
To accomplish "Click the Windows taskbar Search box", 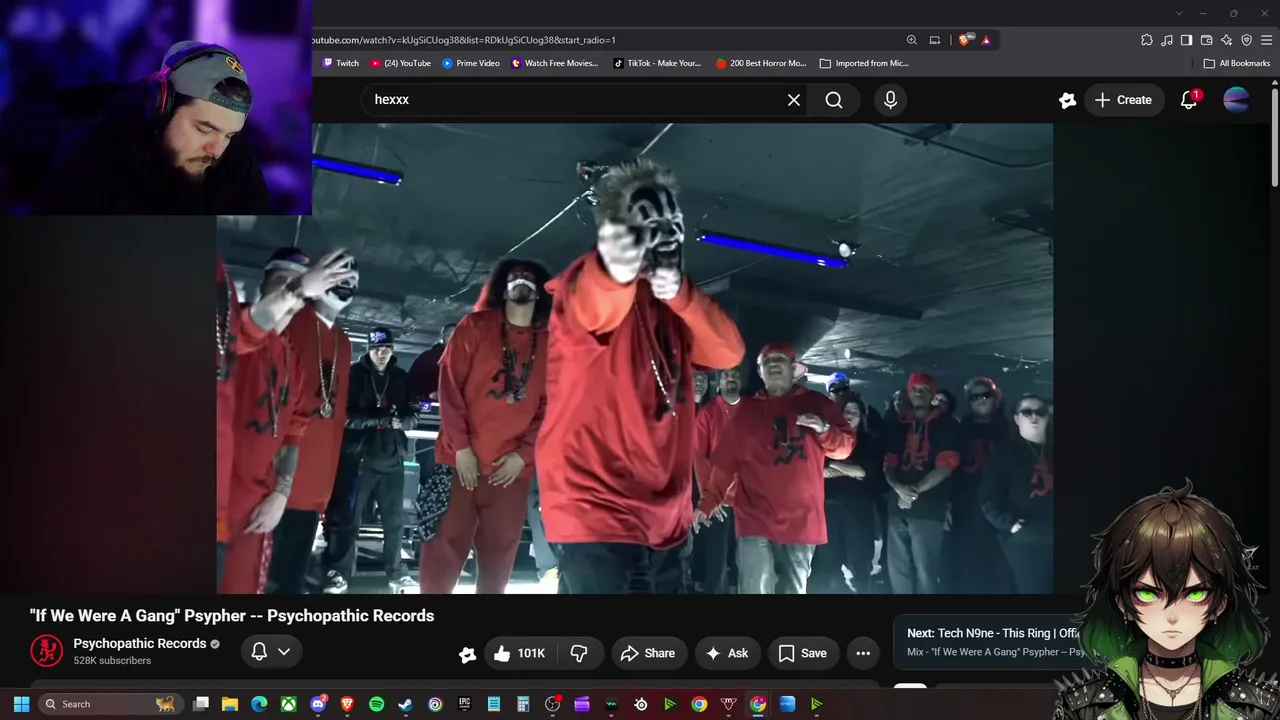I will click(x=110, y=704).
